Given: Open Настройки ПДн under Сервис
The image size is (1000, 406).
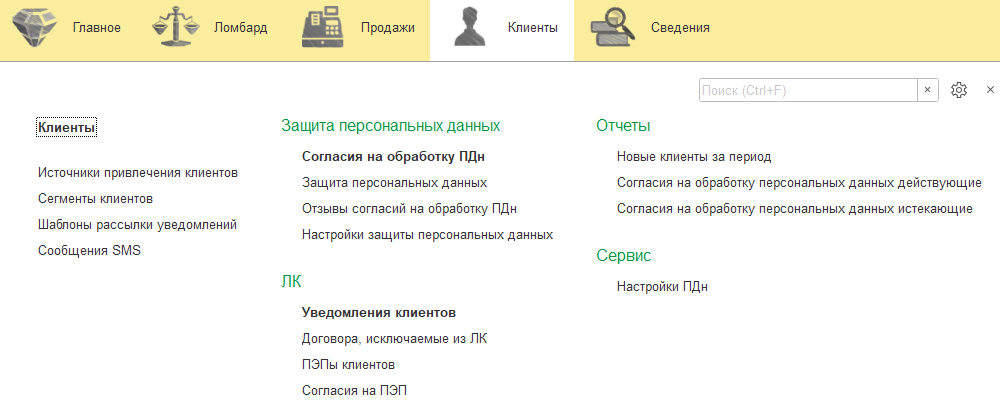Looking at the screenshot, I should (662, 287).
